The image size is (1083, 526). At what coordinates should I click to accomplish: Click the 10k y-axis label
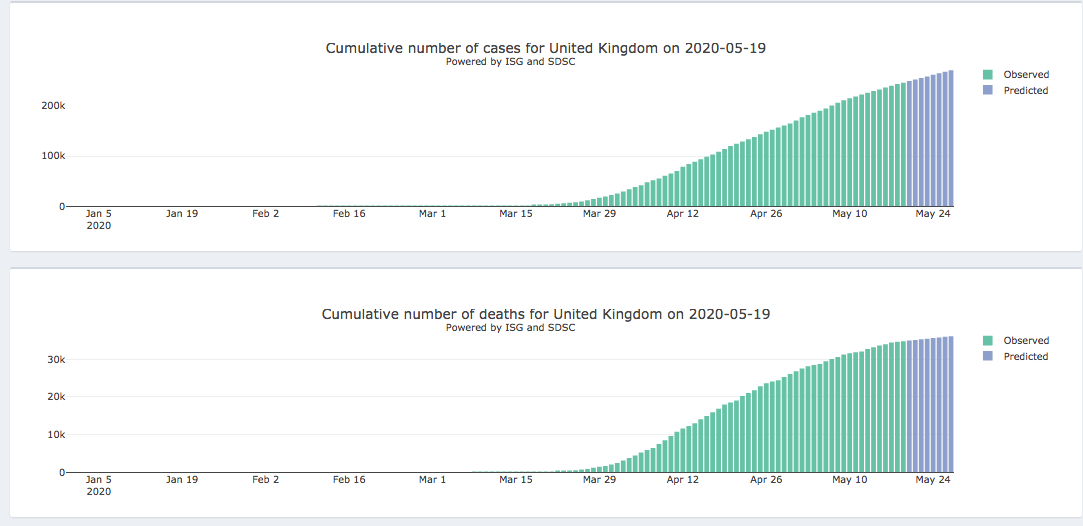pos(55,435)
